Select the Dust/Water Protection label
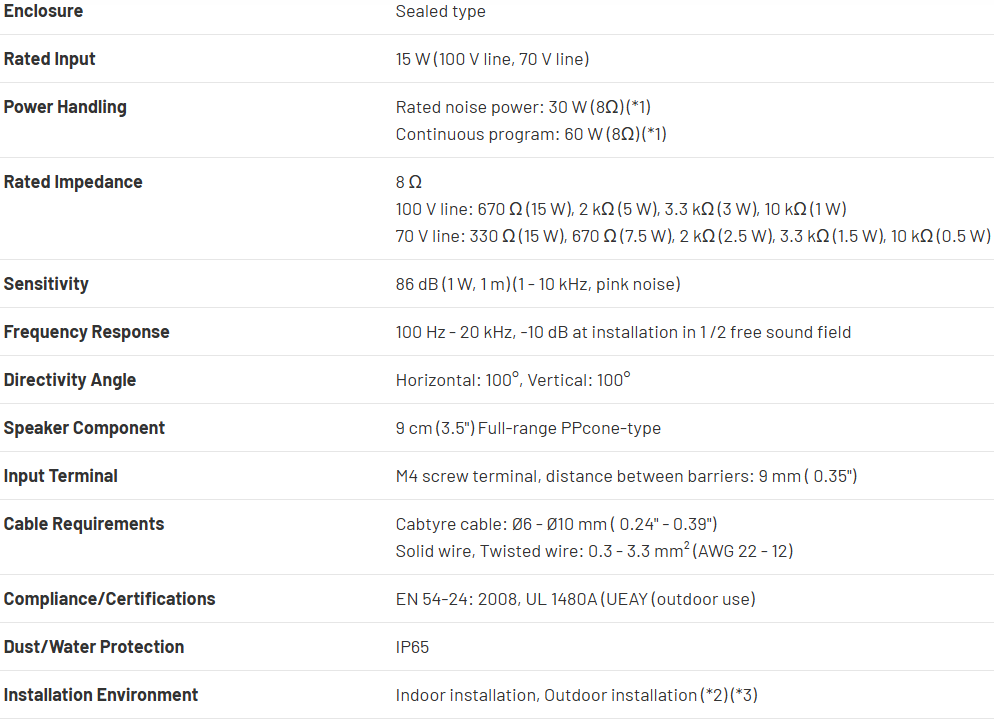Image resolution: width=994 pixels, height=725 pixels. point(94,647)
